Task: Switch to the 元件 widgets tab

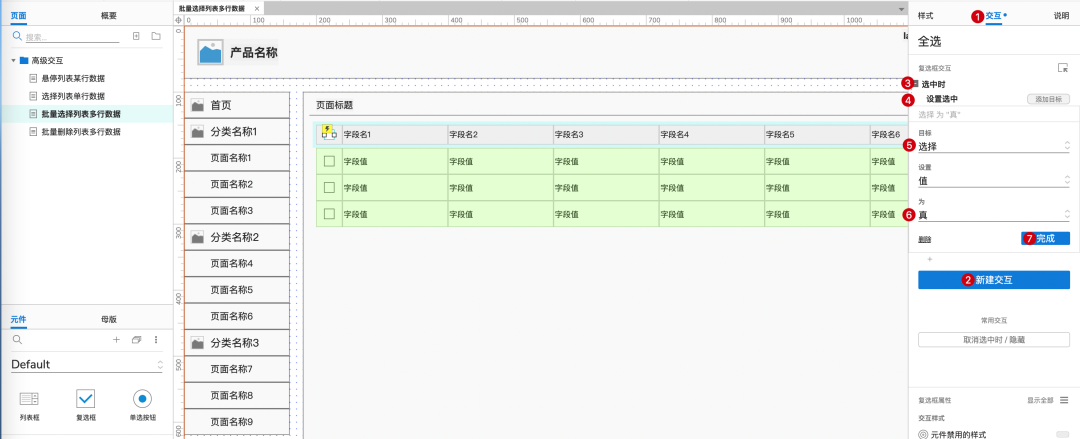Action: tap(19, 319)
